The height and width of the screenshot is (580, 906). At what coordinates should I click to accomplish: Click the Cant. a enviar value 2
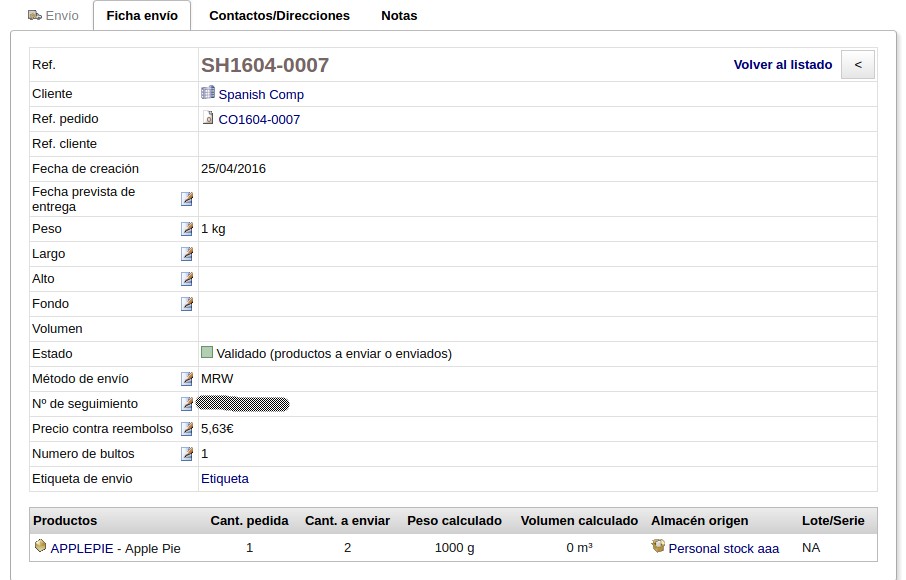click(348, 548)
